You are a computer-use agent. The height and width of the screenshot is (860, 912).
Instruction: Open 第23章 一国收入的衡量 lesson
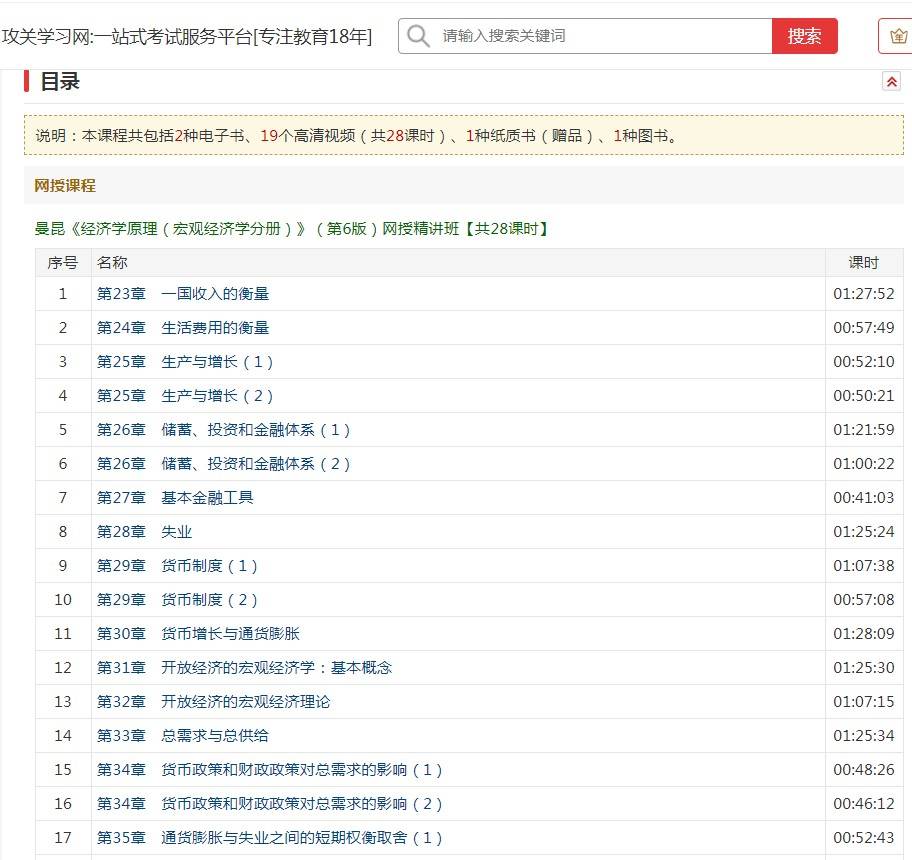(x=183, y=294)
